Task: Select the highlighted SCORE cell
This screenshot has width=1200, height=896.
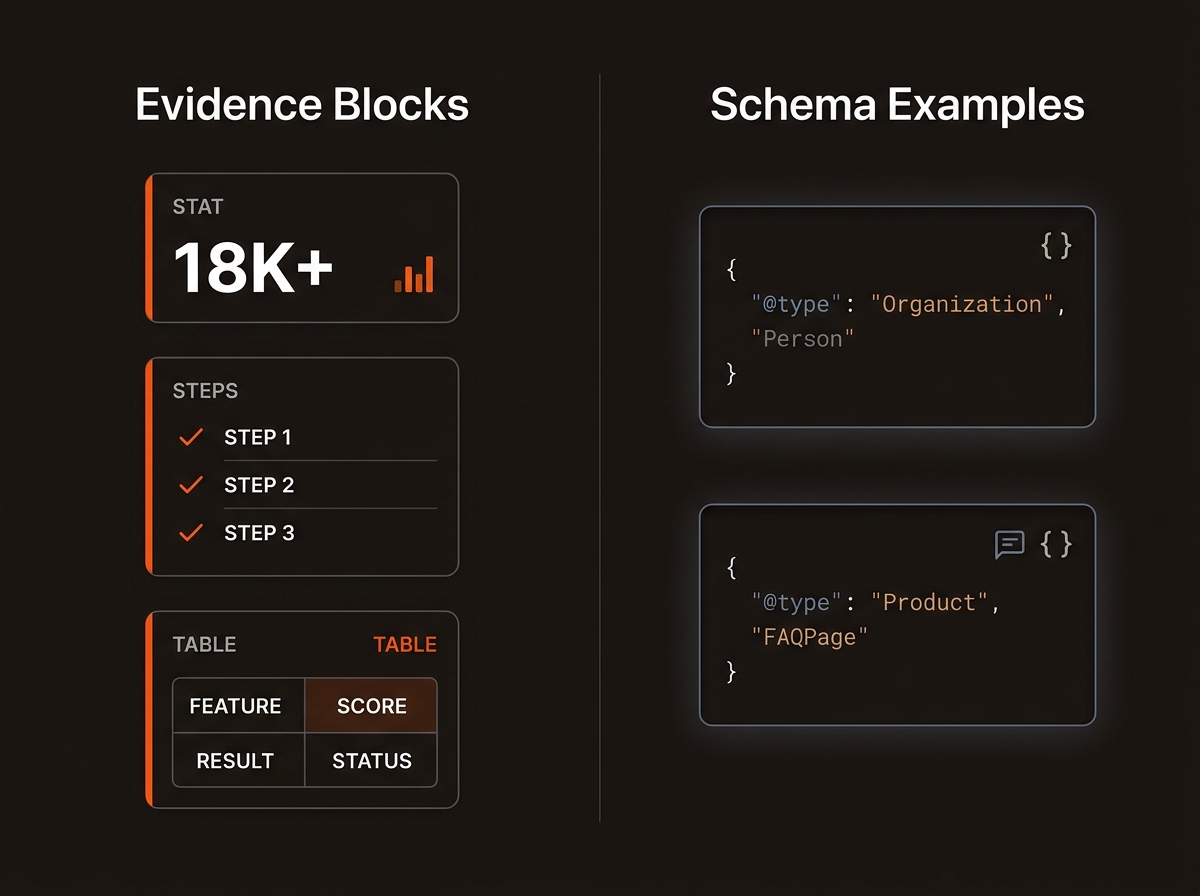Action: pos(371,706)
